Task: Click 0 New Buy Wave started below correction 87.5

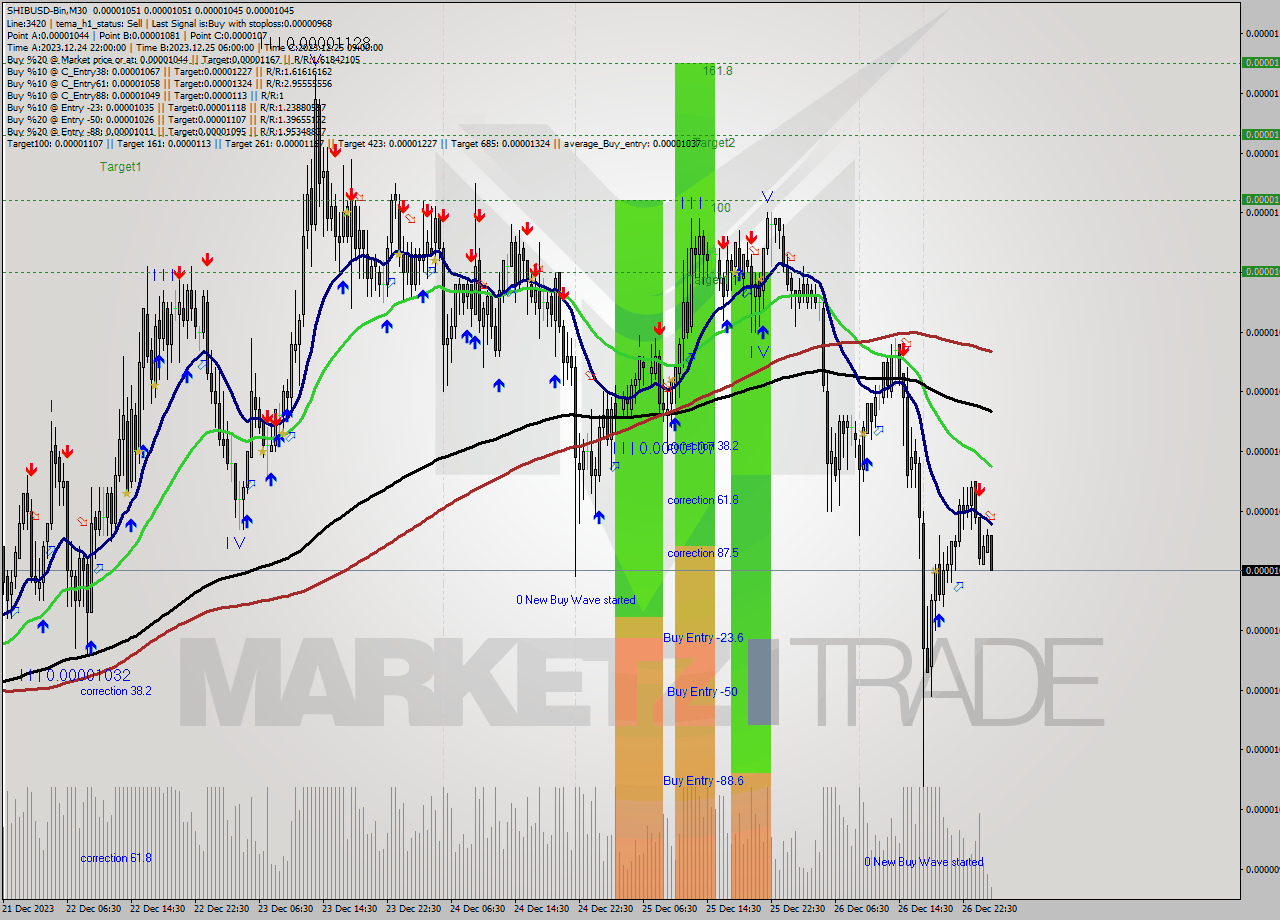Action: (x=575, y=600)
